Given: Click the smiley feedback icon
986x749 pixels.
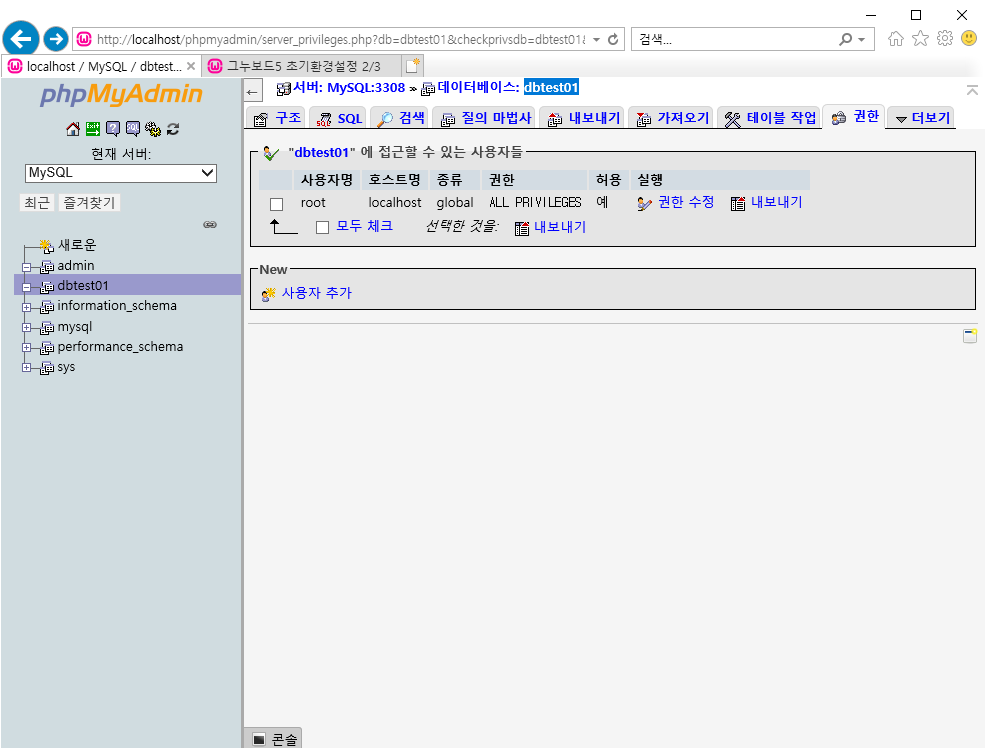Looking at the screenshot, I should point(969,39).
